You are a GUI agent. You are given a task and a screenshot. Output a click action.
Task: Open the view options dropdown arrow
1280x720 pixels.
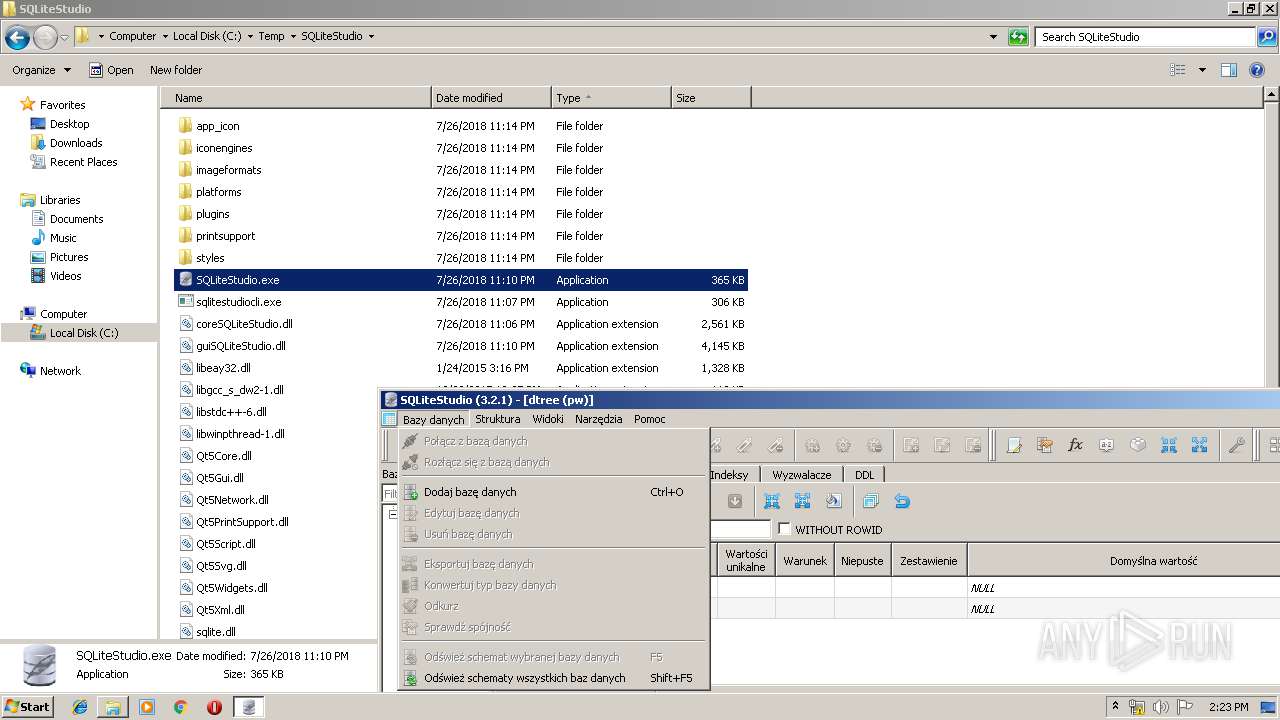(1202, 70)
